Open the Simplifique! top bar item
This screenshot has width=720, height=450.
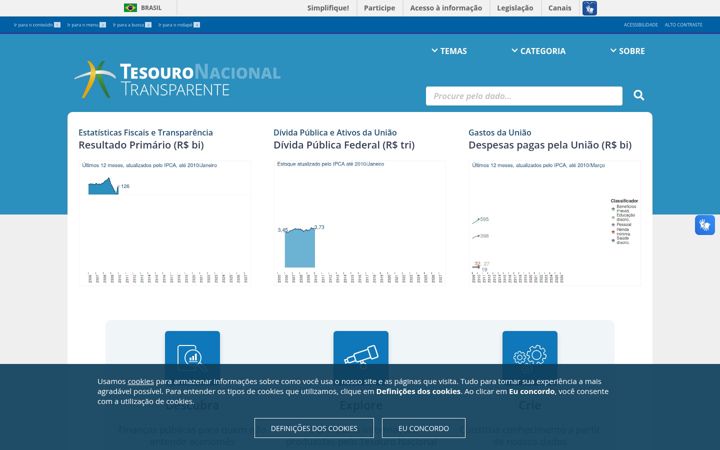point(328,8)
